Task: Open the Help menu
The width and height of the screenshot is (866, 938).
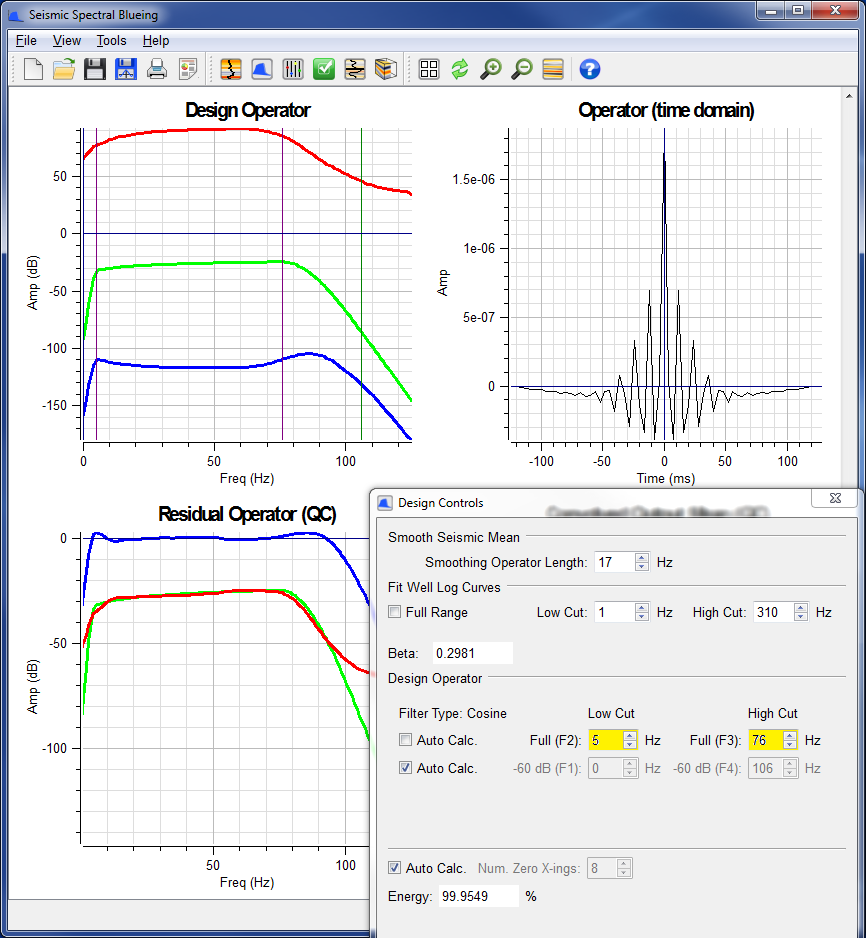Action: pos(155,41)
